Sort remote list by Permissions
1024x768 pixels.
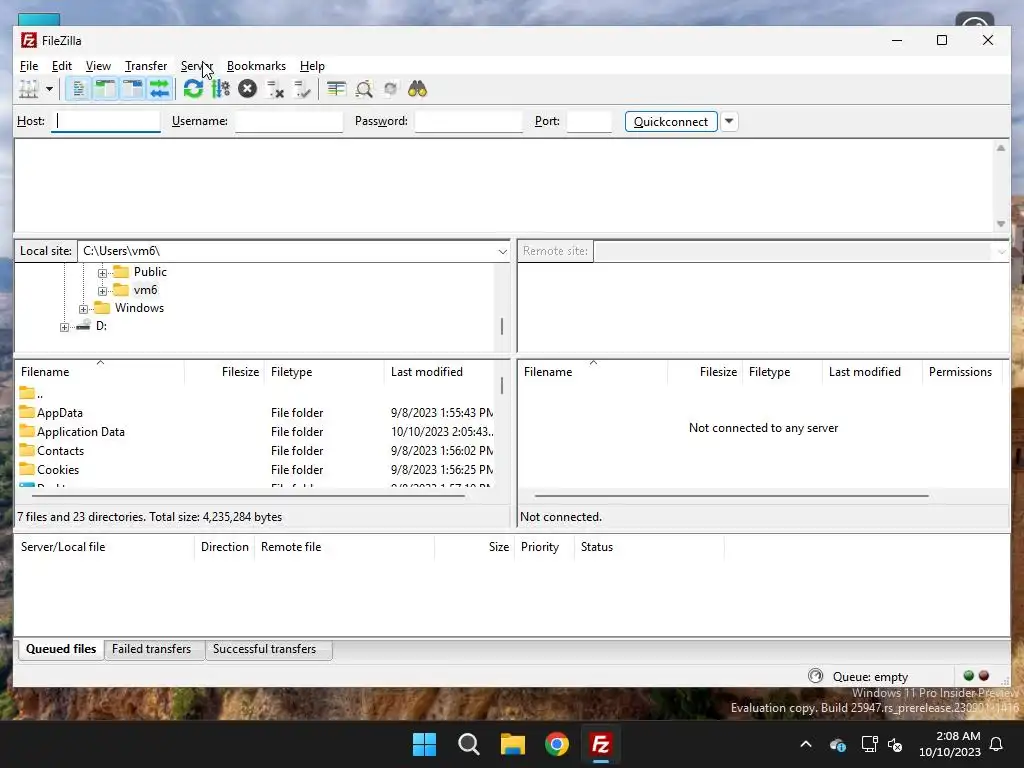coord(962,372)
